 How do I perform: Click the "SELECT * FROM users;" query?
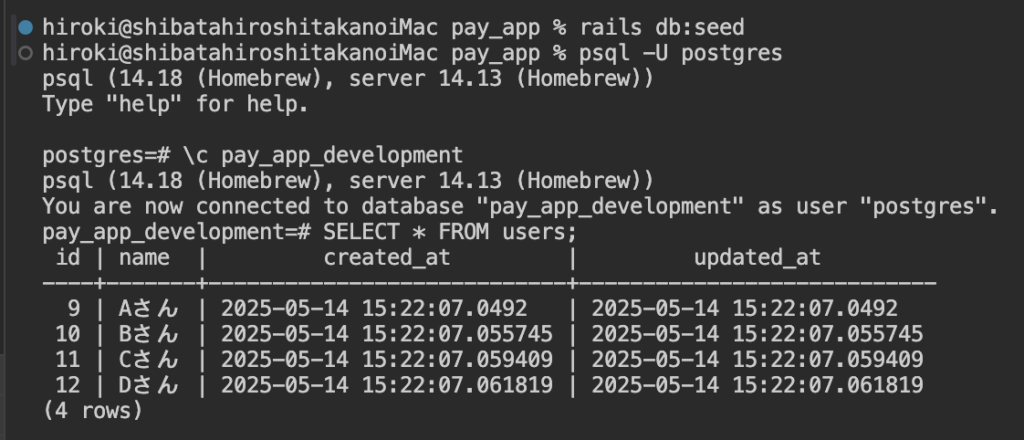(x=450, y=232)
